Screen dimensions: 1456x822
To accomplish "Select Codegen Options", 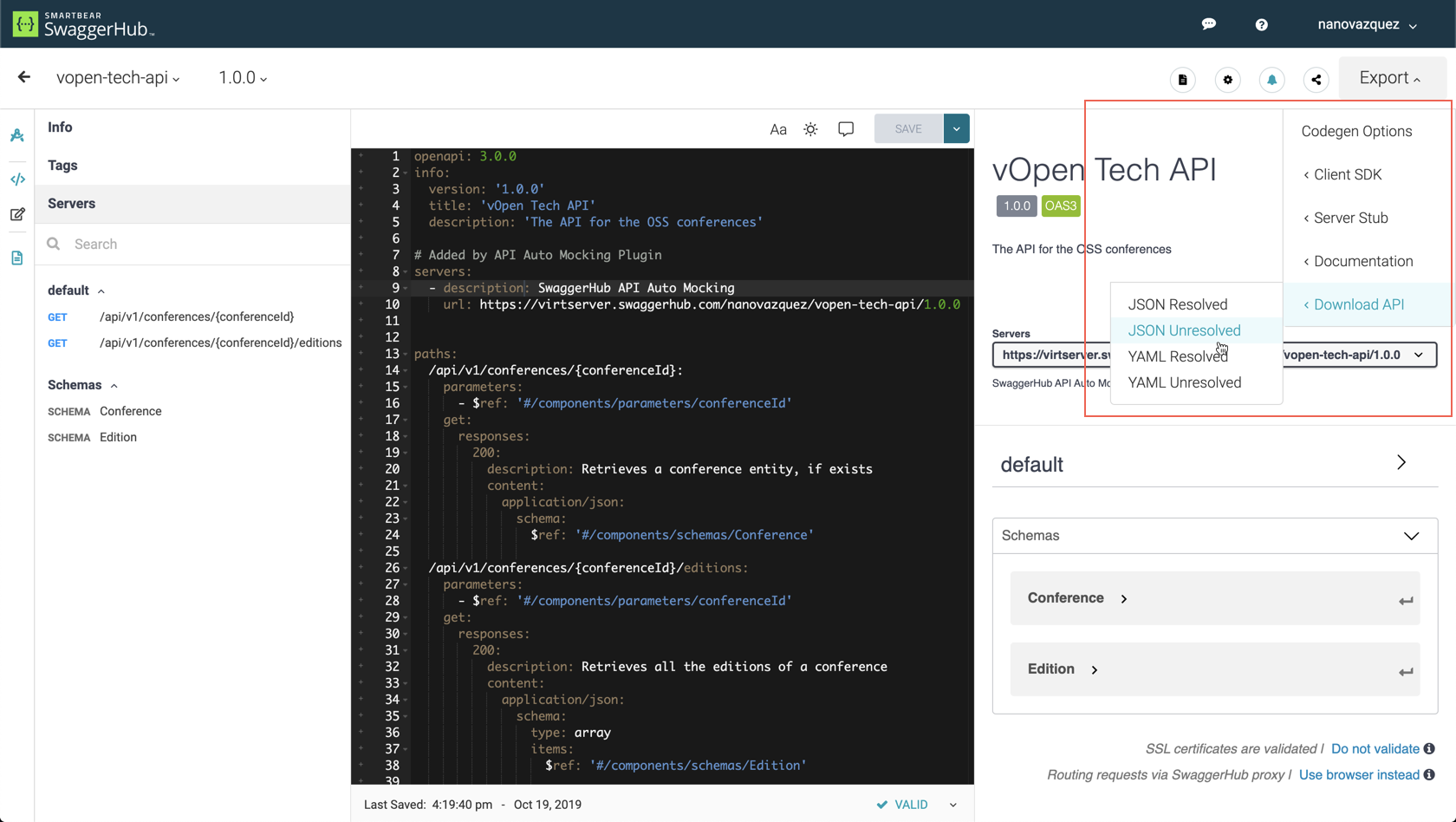I will pyautogui.click(x=1356, y=131).
